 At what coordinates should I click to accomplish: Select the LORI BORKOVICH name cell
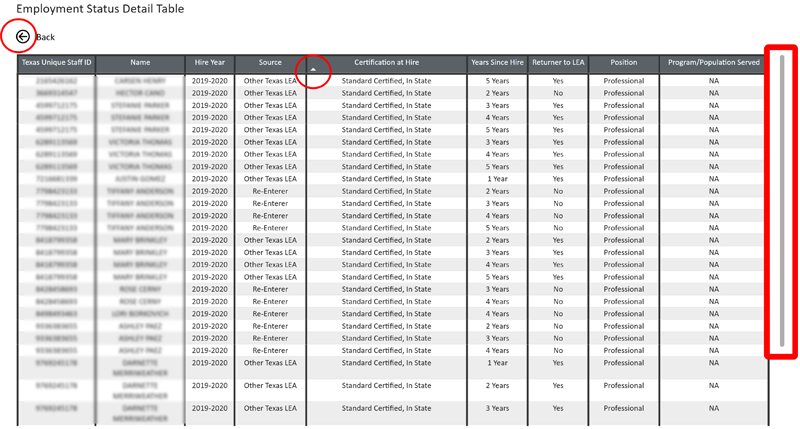click(140, 314)
